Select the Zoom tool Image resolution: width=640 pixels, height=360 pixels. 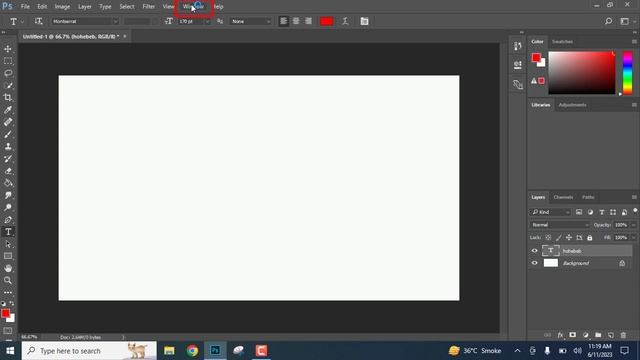8,280
